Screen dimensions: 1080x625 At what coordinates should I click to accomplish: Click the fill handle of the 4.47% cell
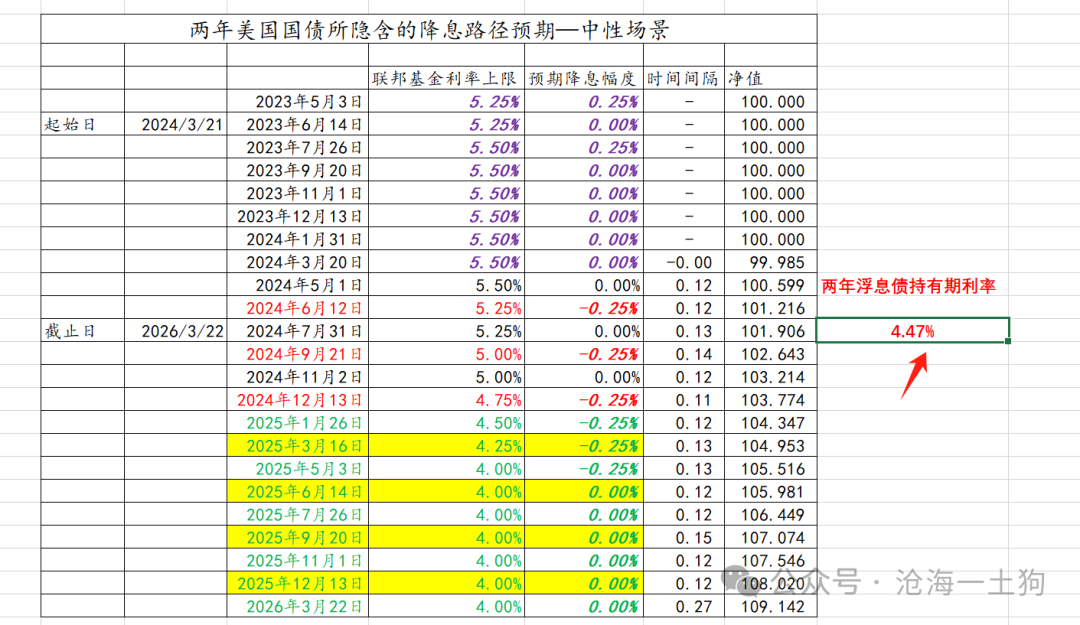tap(1008, 341)
